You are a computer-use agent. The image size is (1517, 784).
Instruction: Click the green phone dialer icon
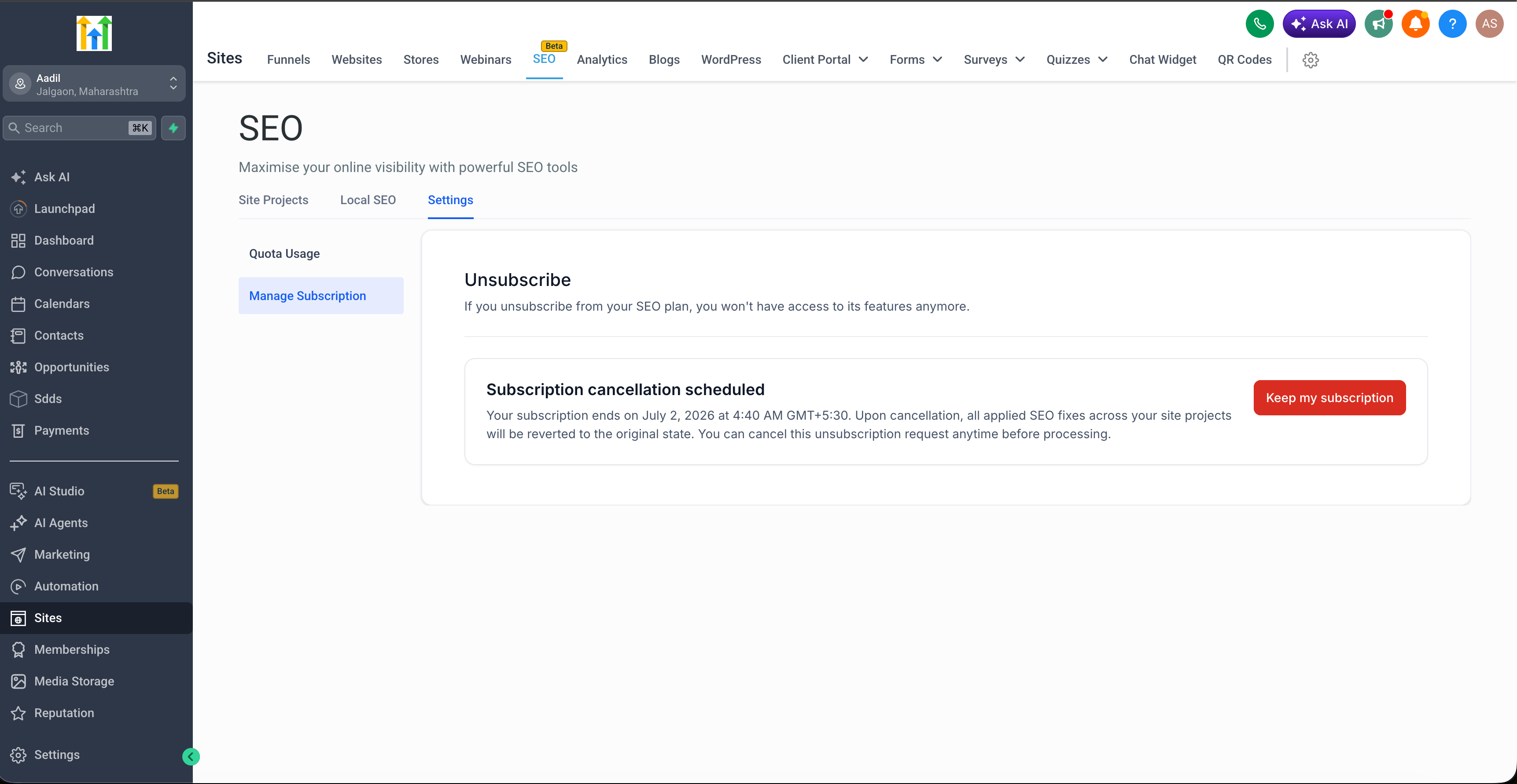1259,24
